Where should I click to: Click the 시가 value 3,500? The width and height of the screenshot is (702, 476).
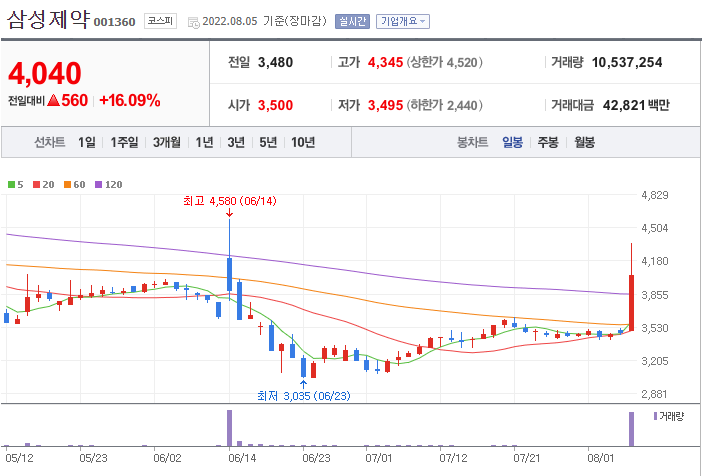[275, 105]
